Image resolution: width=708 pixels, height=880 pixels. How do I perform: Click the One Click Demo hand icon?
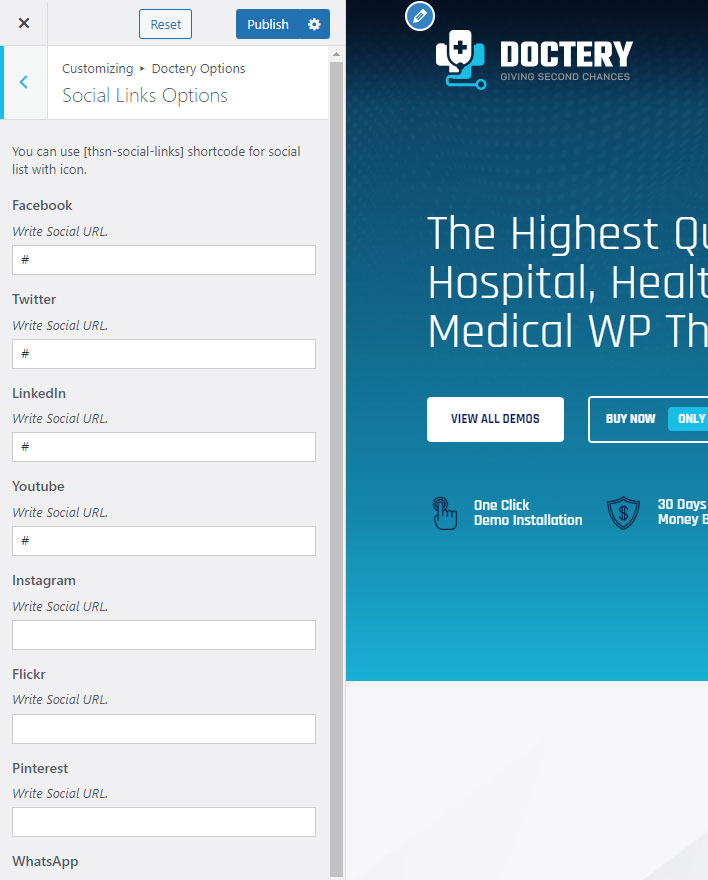tap(445, 513)
